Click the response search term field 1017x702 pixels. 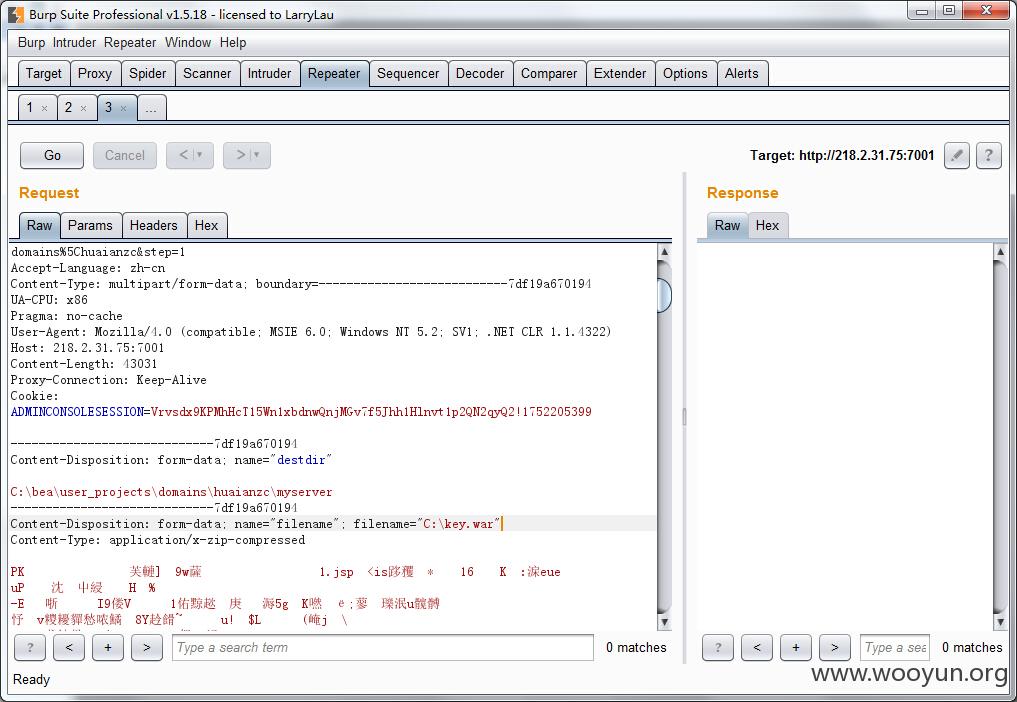pyautogui.click(x=895, y=648)
